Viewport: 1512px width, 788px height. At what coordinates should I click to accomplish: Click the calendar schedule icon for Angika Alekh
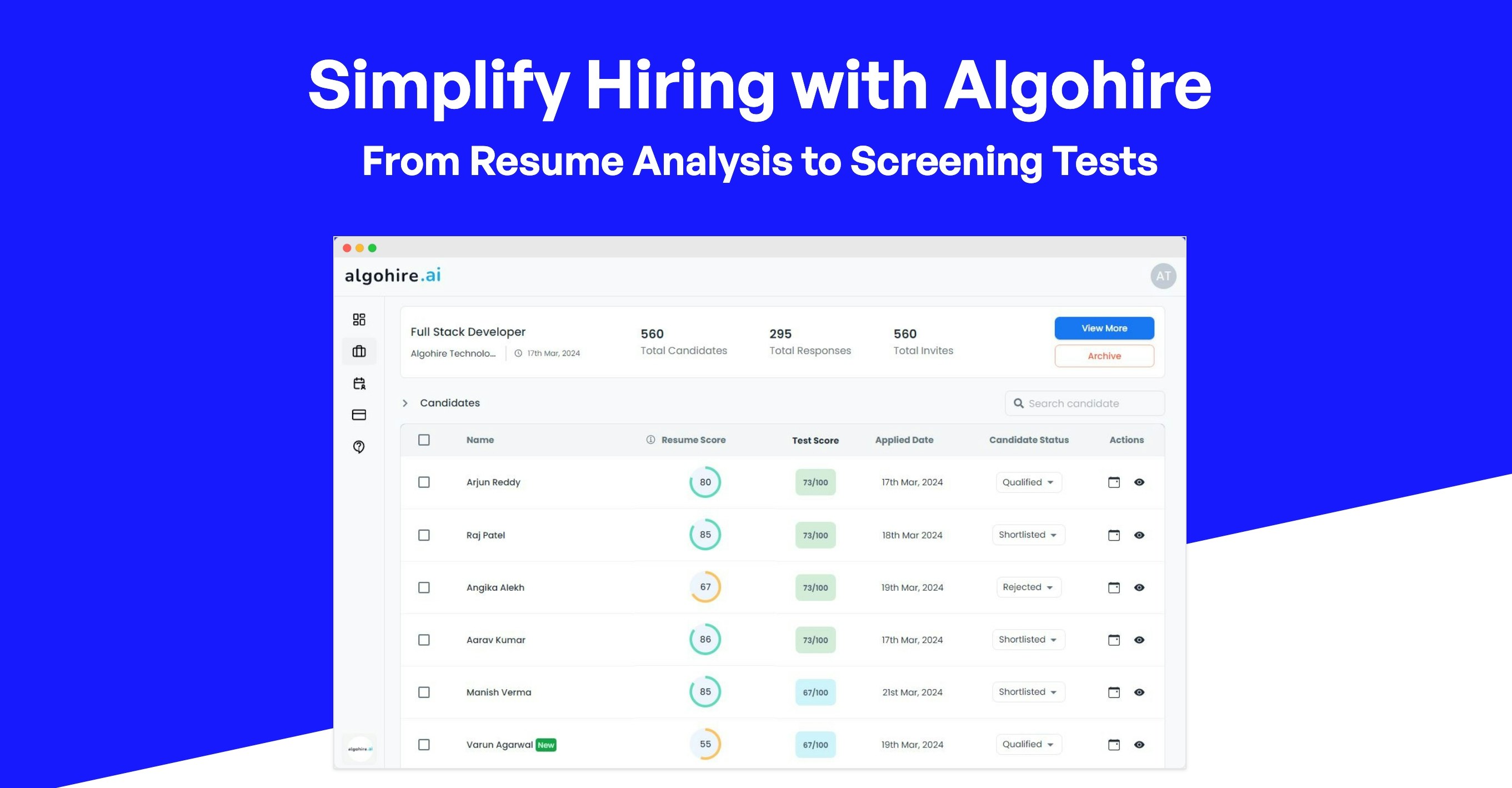click(1114, 587)
